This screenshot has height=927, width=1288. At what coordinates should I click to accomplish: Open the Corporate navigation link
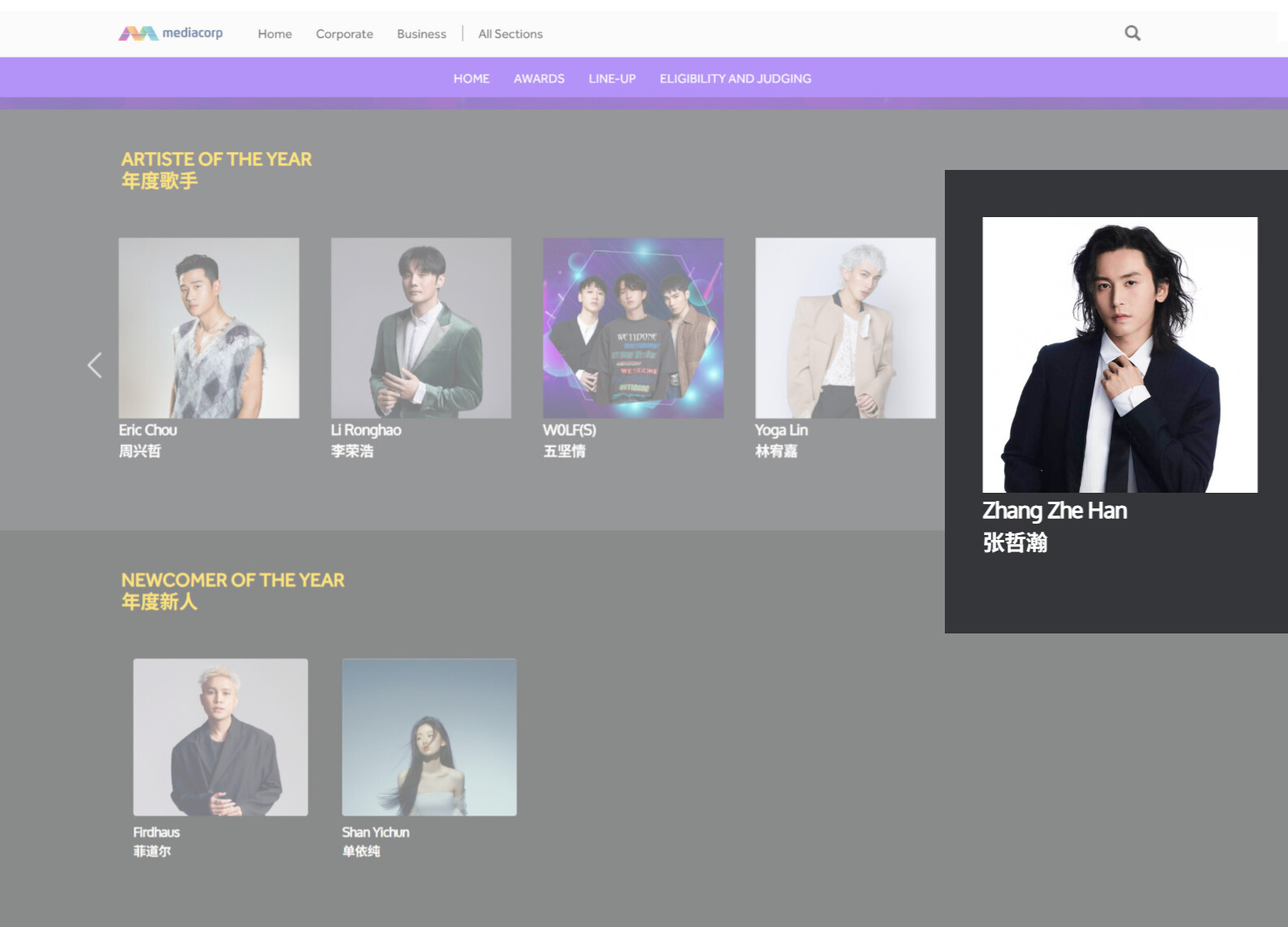coord(344,34)
